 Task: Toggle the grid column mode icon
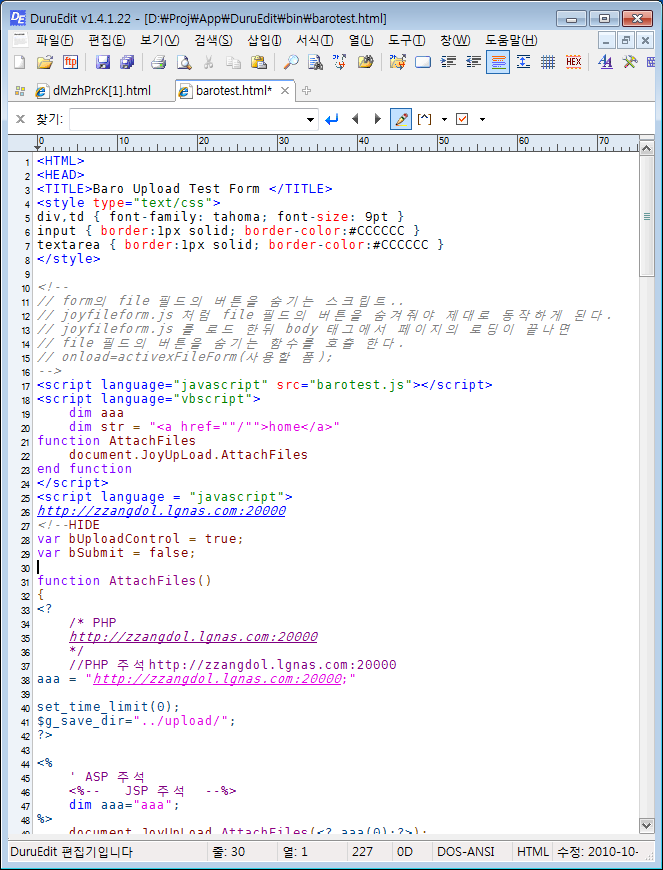[x=548, y=62]
